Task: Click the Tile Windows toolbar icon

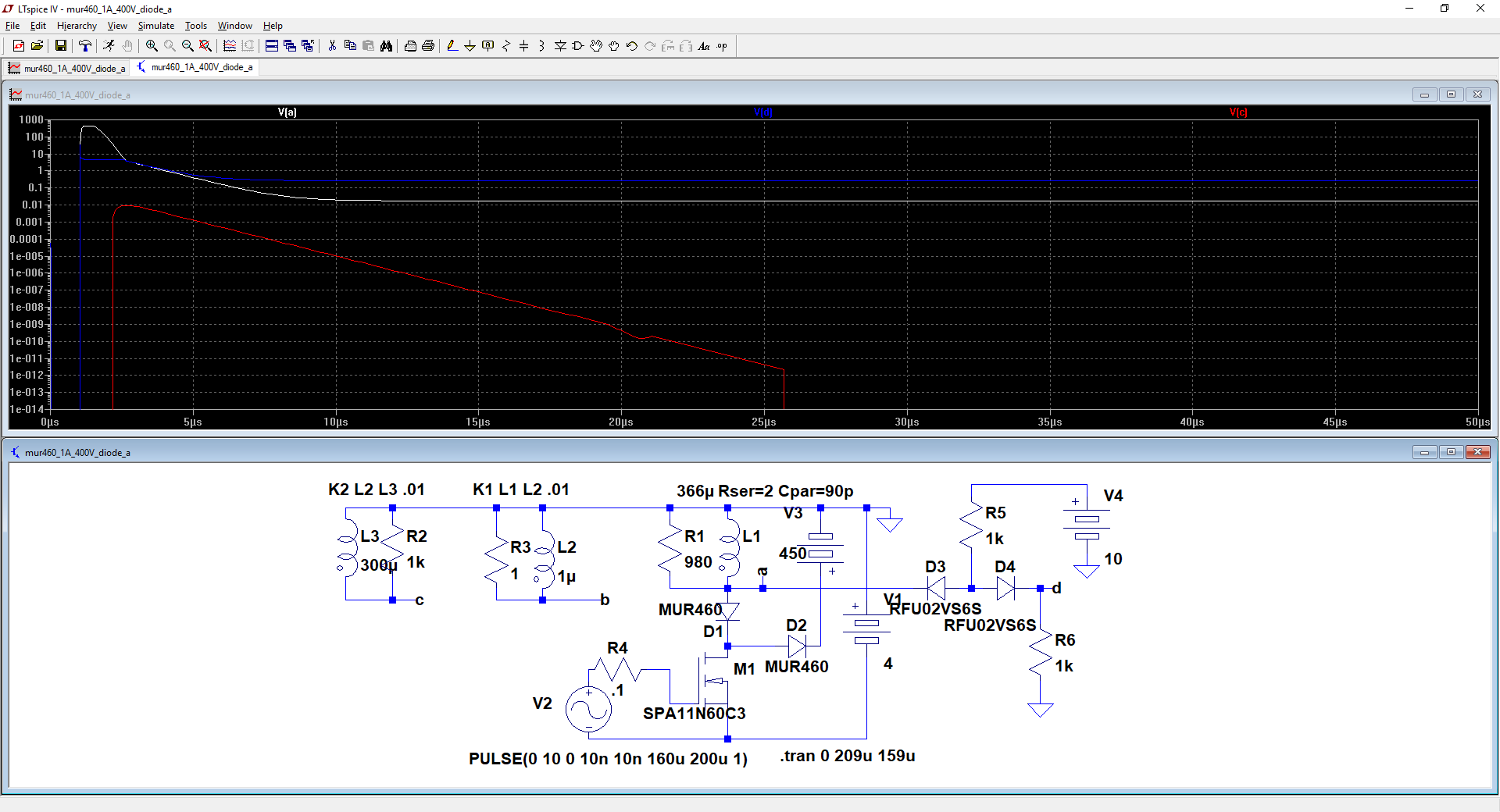Action: (x=272, y=46)
